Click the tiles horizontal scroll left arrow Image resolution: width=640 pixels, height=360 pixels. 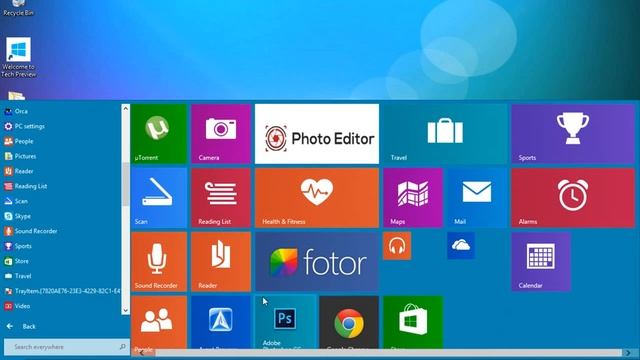click(142, 353)
